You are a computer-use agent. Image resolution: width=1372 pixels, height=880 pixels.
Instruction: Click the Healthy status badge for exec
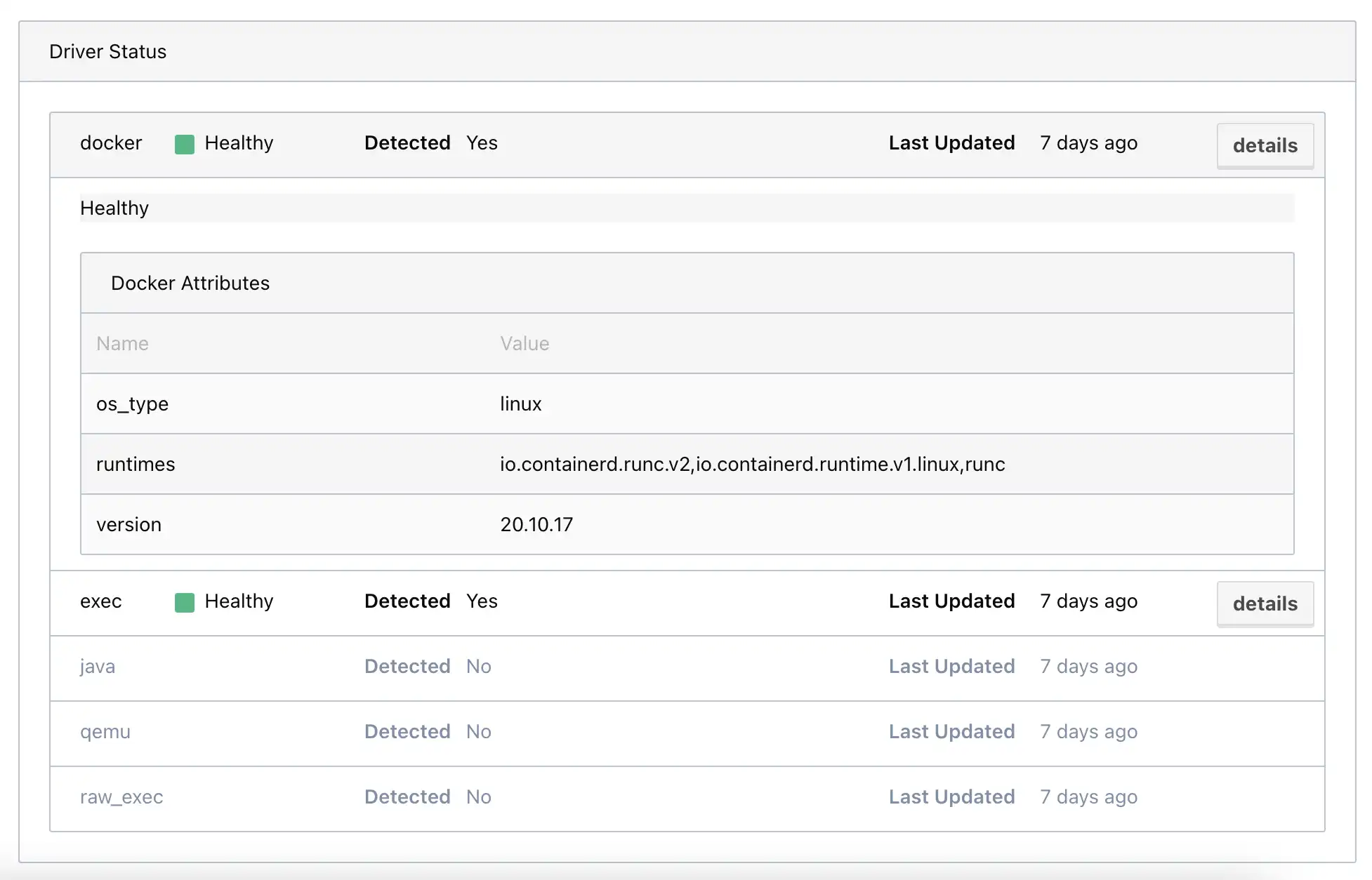click(239, 602)
